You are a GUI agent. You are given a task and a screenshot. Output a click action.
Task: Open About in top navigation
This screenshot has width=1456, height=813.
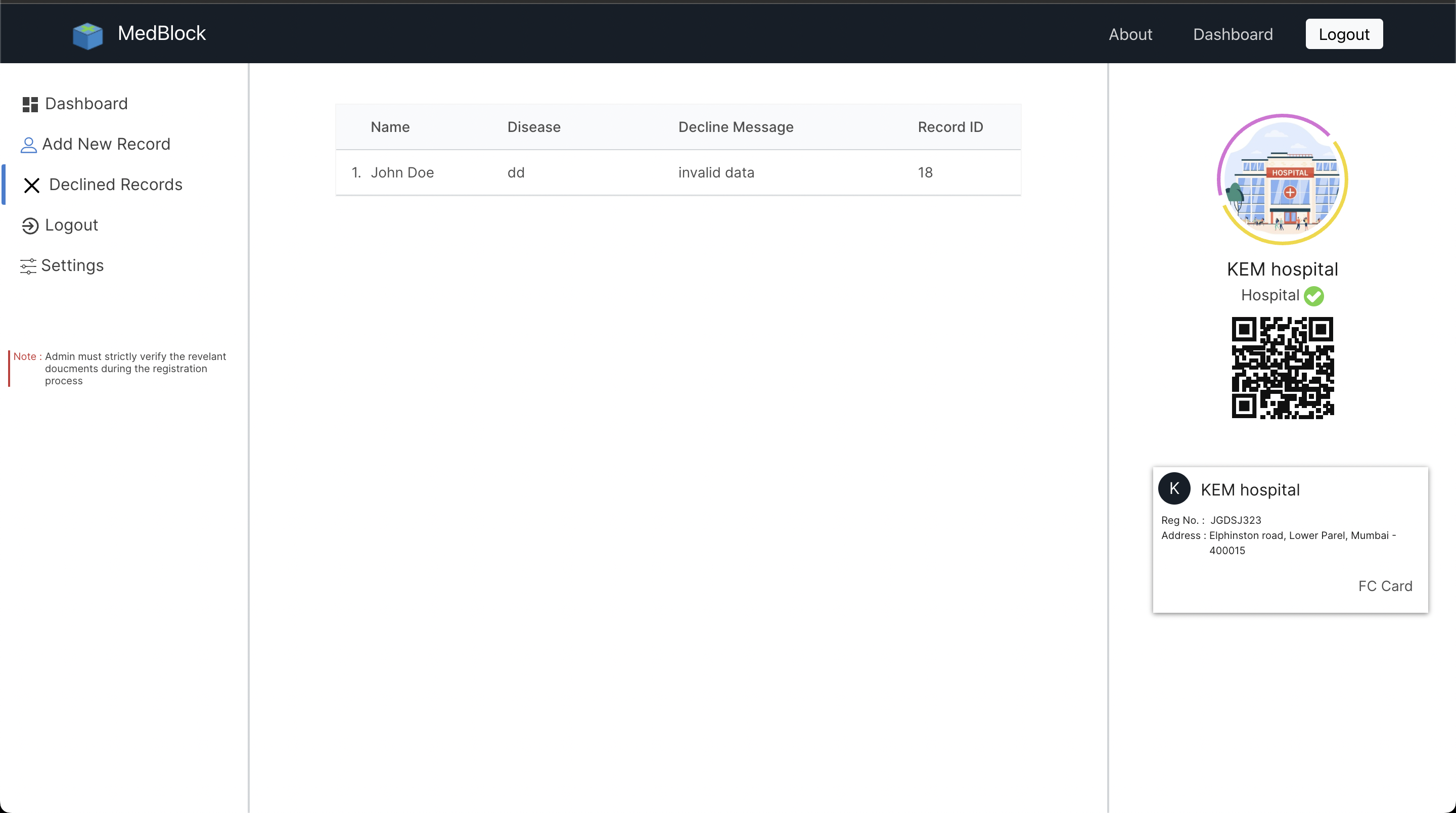(1130, 34)
